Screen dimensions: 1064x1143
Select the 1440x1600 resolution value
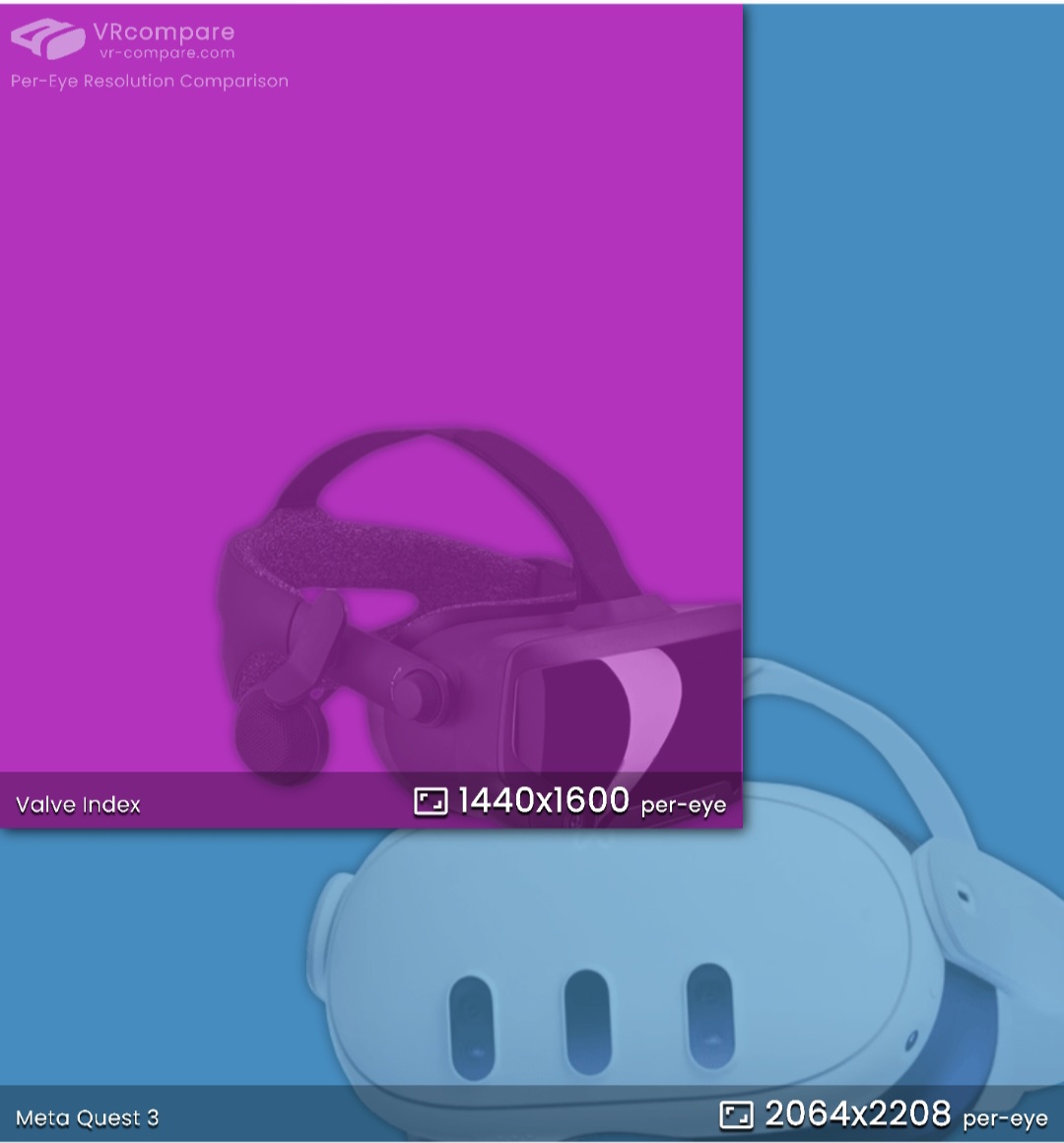544,800
